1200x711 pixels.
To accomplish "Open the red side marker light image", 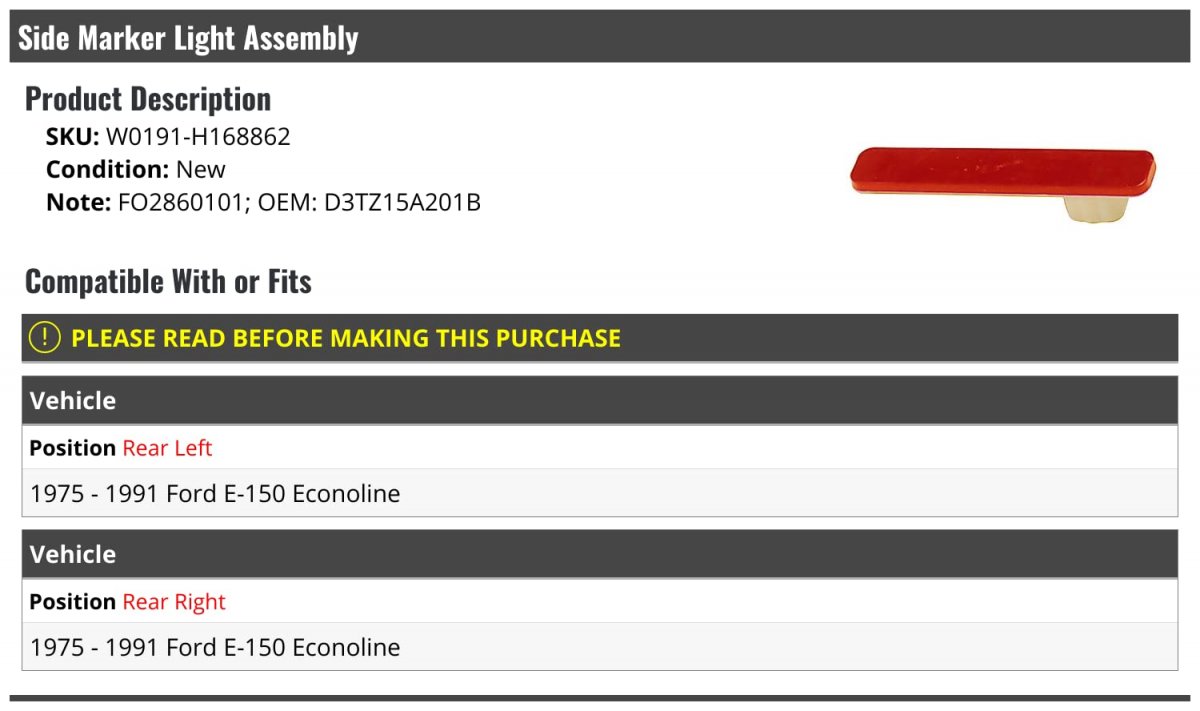I will (x=1003, y=182).
